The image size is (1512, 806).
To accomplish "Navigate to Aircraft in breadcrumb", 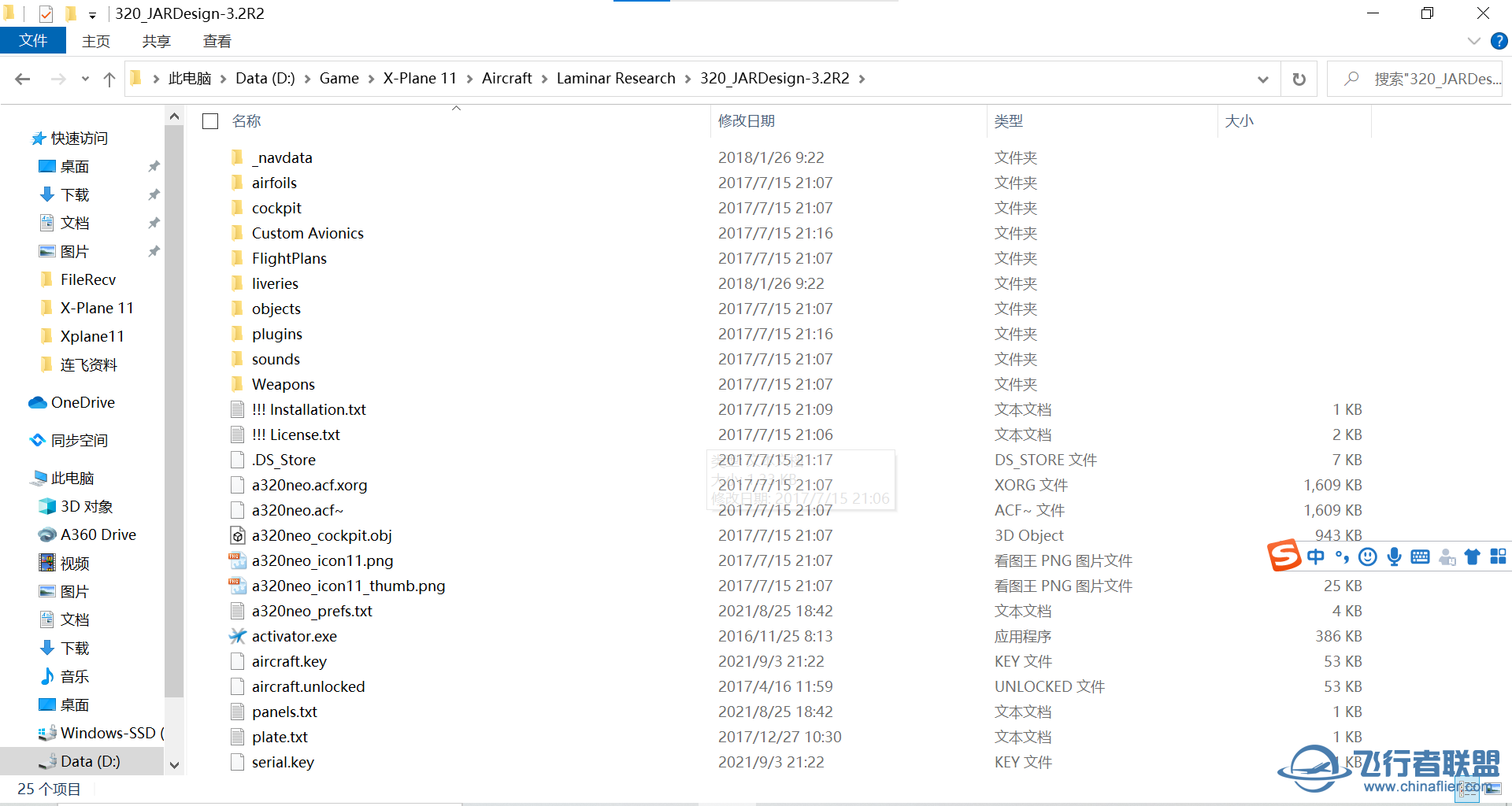I will pos(507,79).
